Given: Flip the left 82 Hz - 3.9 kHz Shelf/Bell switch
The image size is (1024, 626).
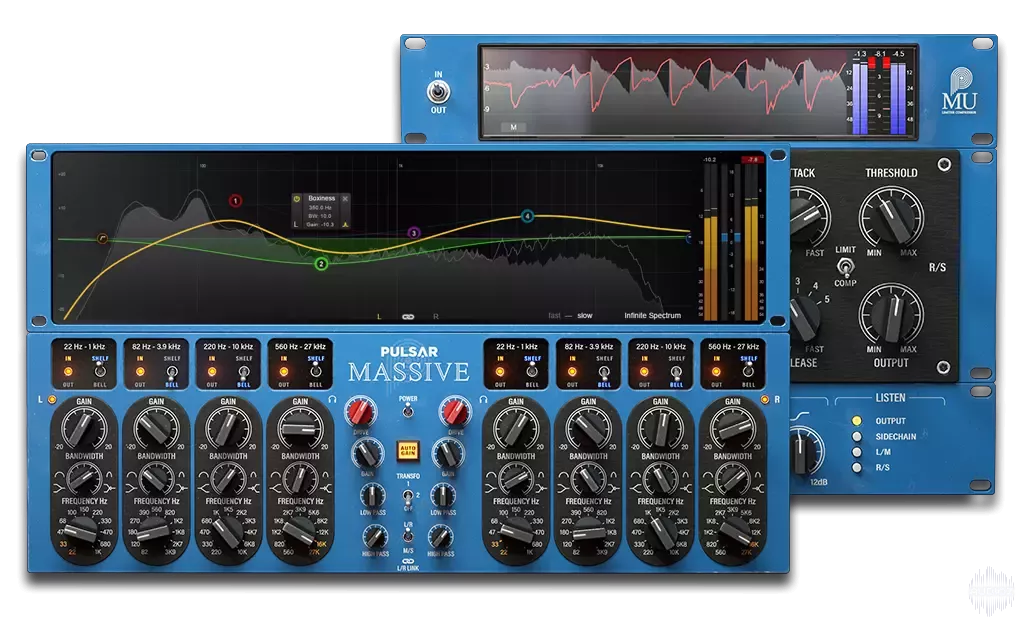Looking at the screenshot, I should tap(172, 372).
